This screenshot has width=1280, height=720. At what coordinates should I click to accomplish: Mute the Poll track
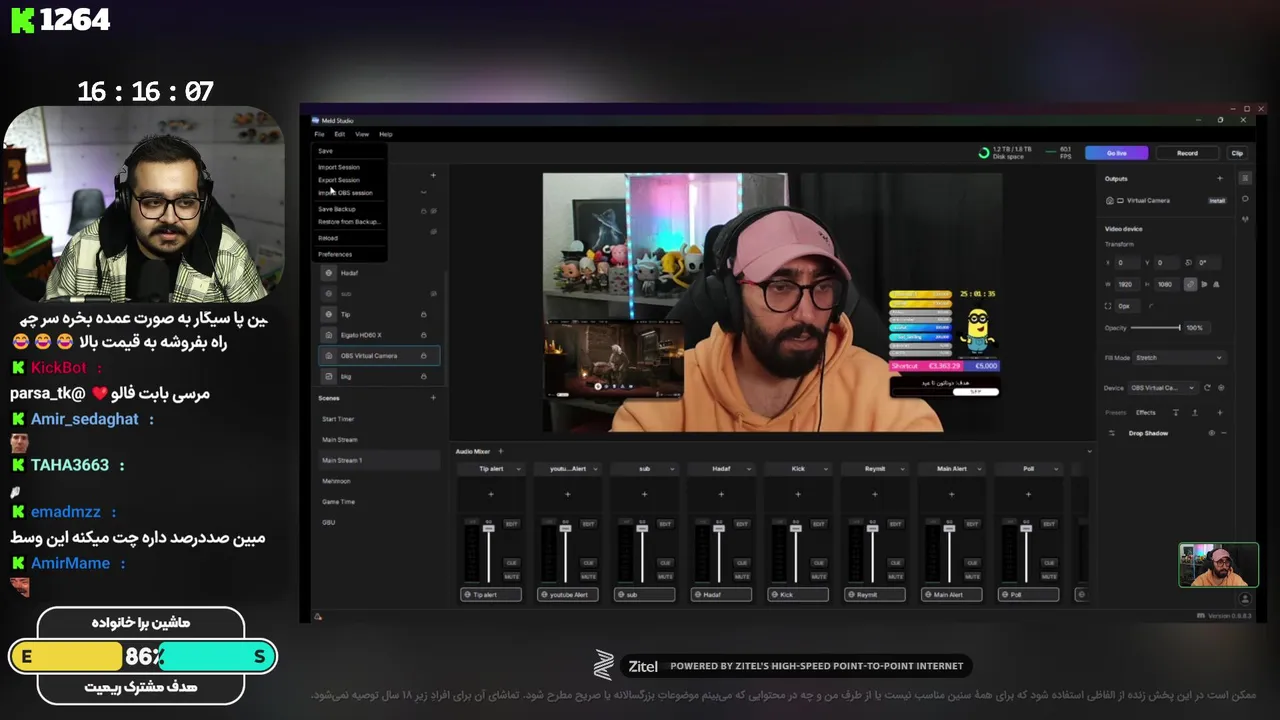coord(1048,577)
